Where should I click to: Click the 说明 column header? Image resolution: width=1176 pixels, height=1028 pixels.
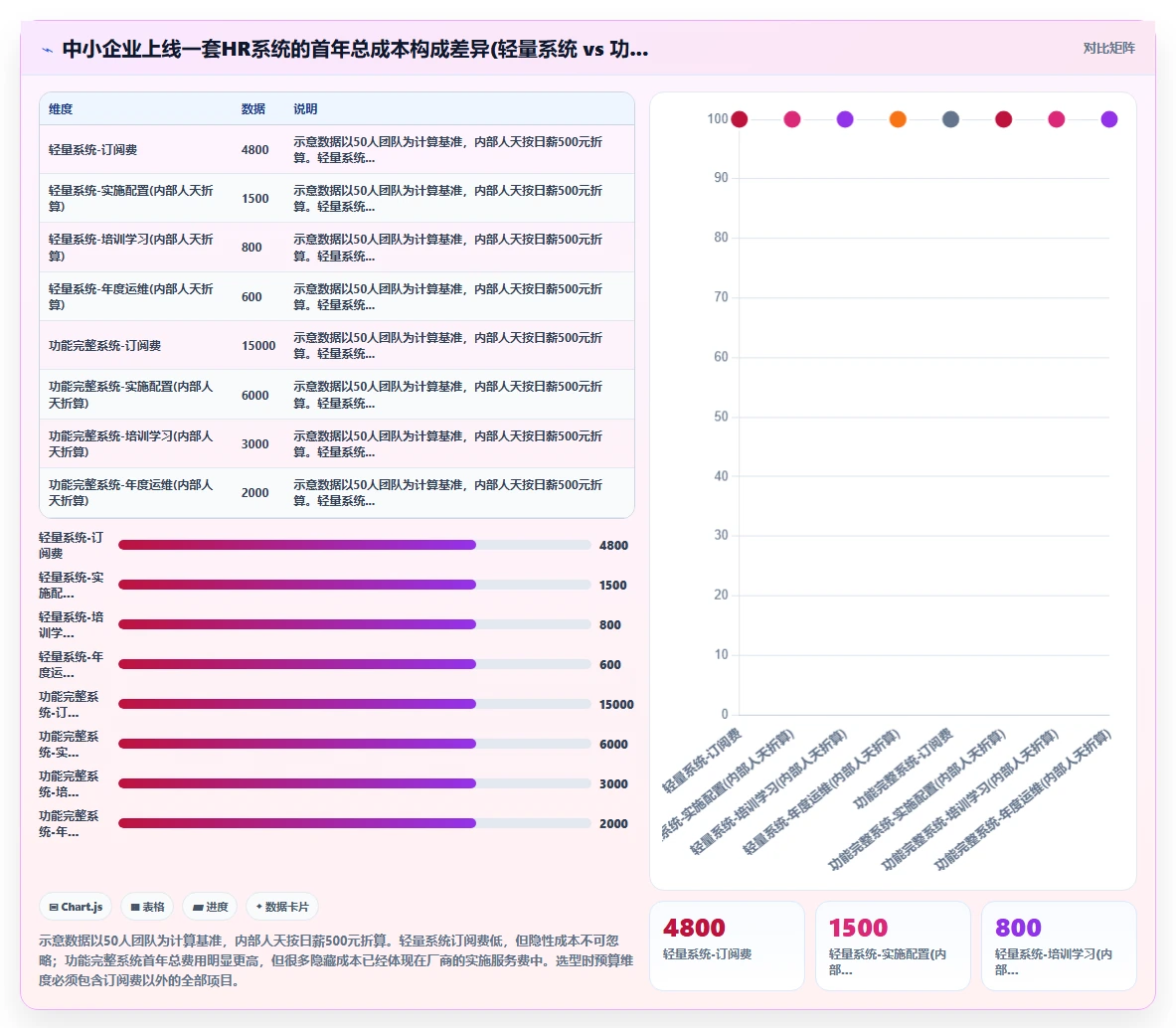pos(305,108)
